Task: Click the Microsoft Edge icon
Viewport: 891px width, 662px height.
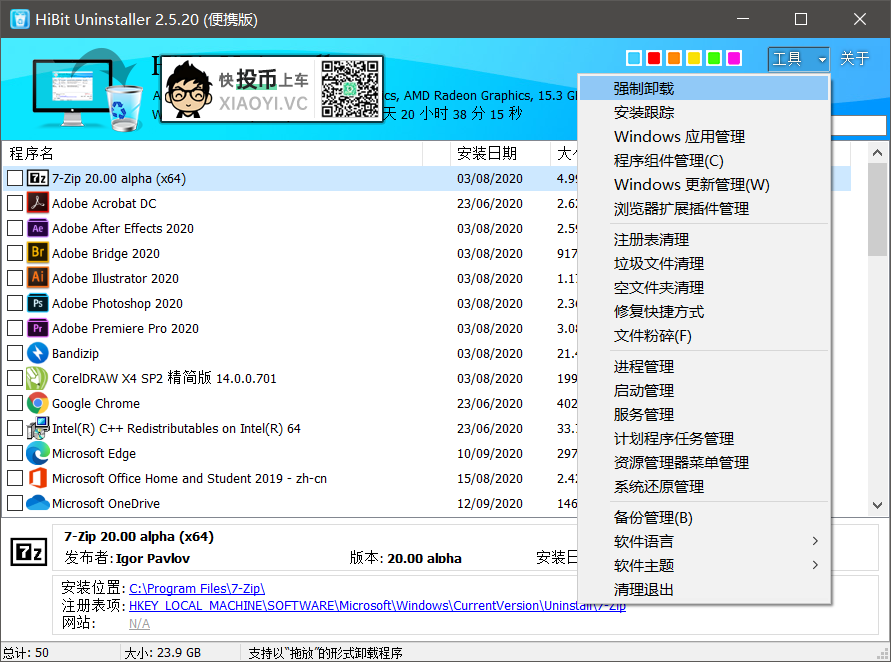Action: 38,454
